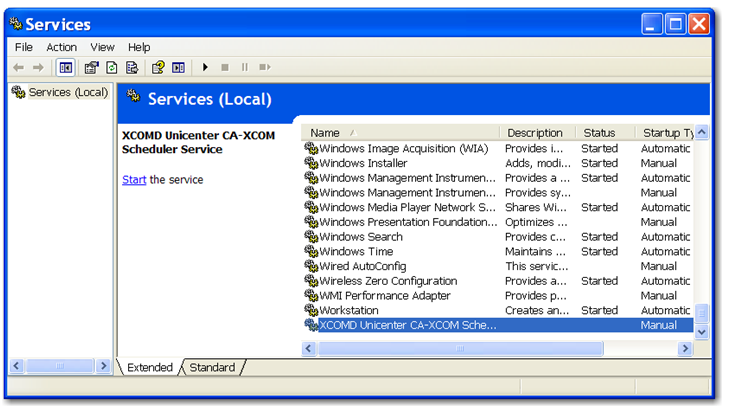Sort by the Startup Type column header
Image resolution: width=729 pixels, height=411 pixels.
coord(665,133)
